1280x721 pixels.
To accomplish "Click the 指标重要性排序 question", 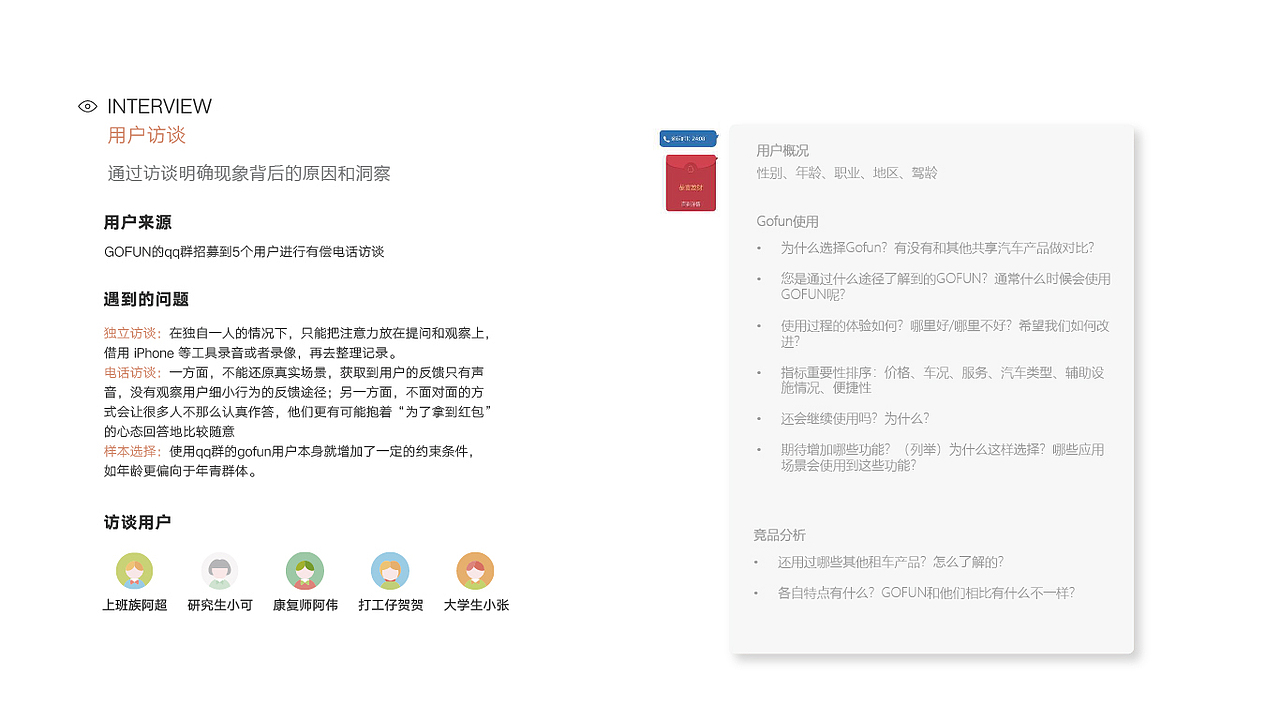I will (x=943, y=380).
